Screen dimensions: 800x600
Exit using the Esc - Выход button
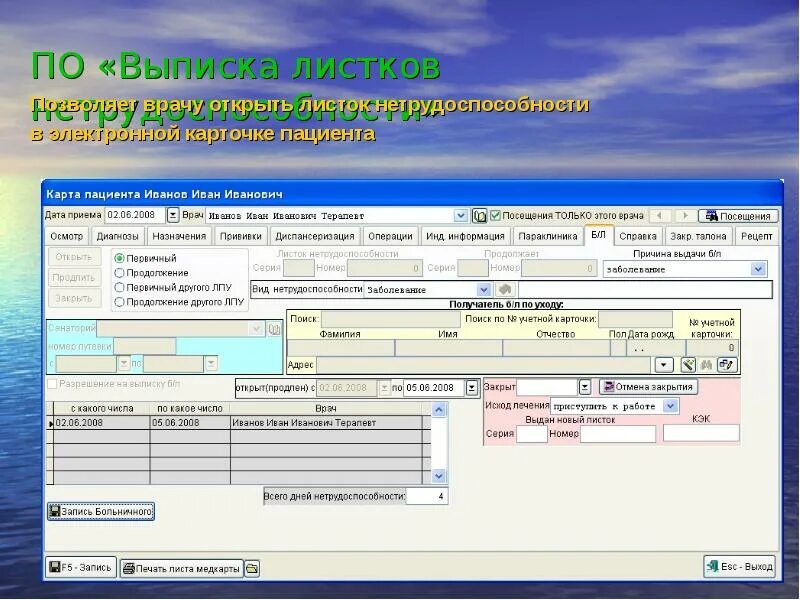coord(740,566)
